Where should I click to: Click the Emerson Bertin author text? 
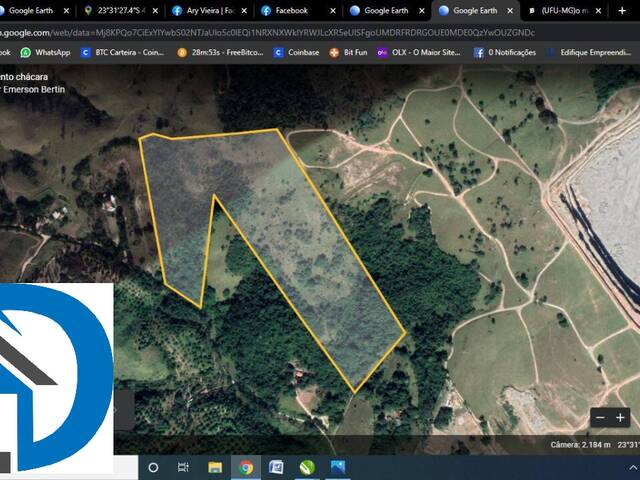34,89
